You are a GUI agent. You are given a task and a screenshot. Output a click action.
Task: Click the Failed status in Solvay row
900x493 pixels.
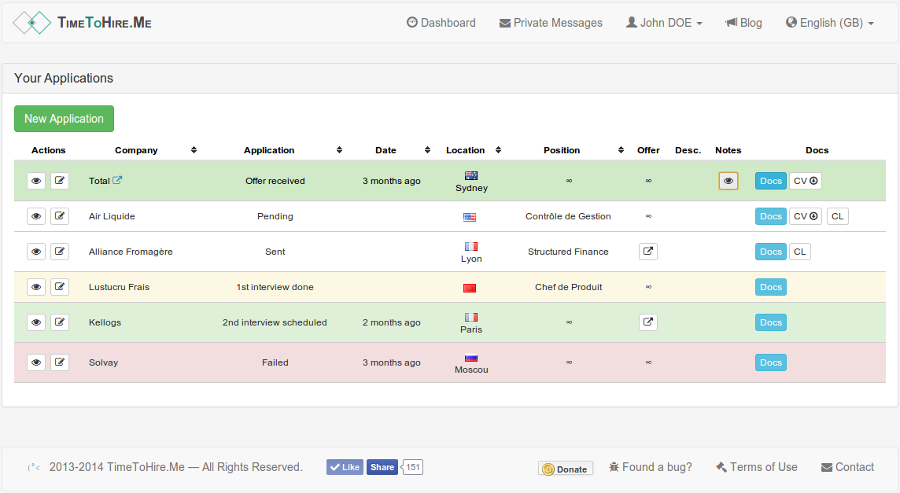coord(275,363)
